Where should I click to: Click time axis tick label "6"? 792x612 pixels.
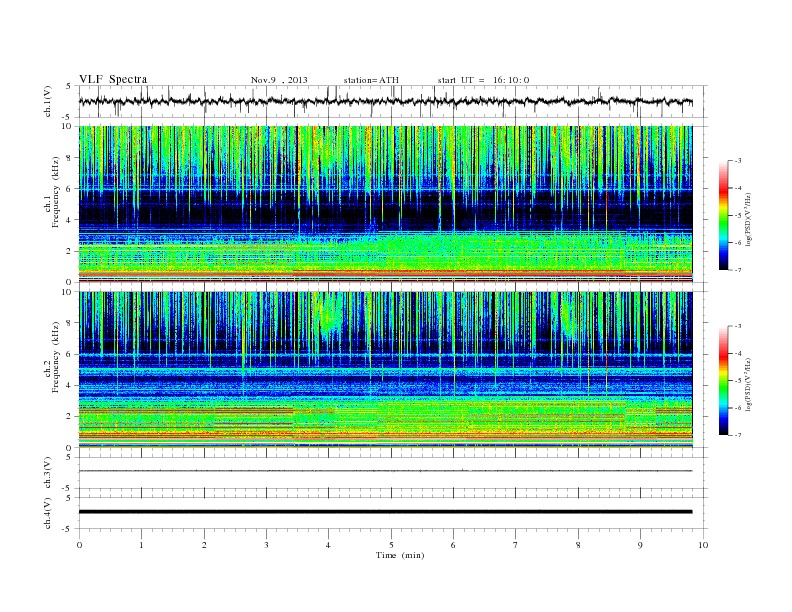[x=454, y=545]
